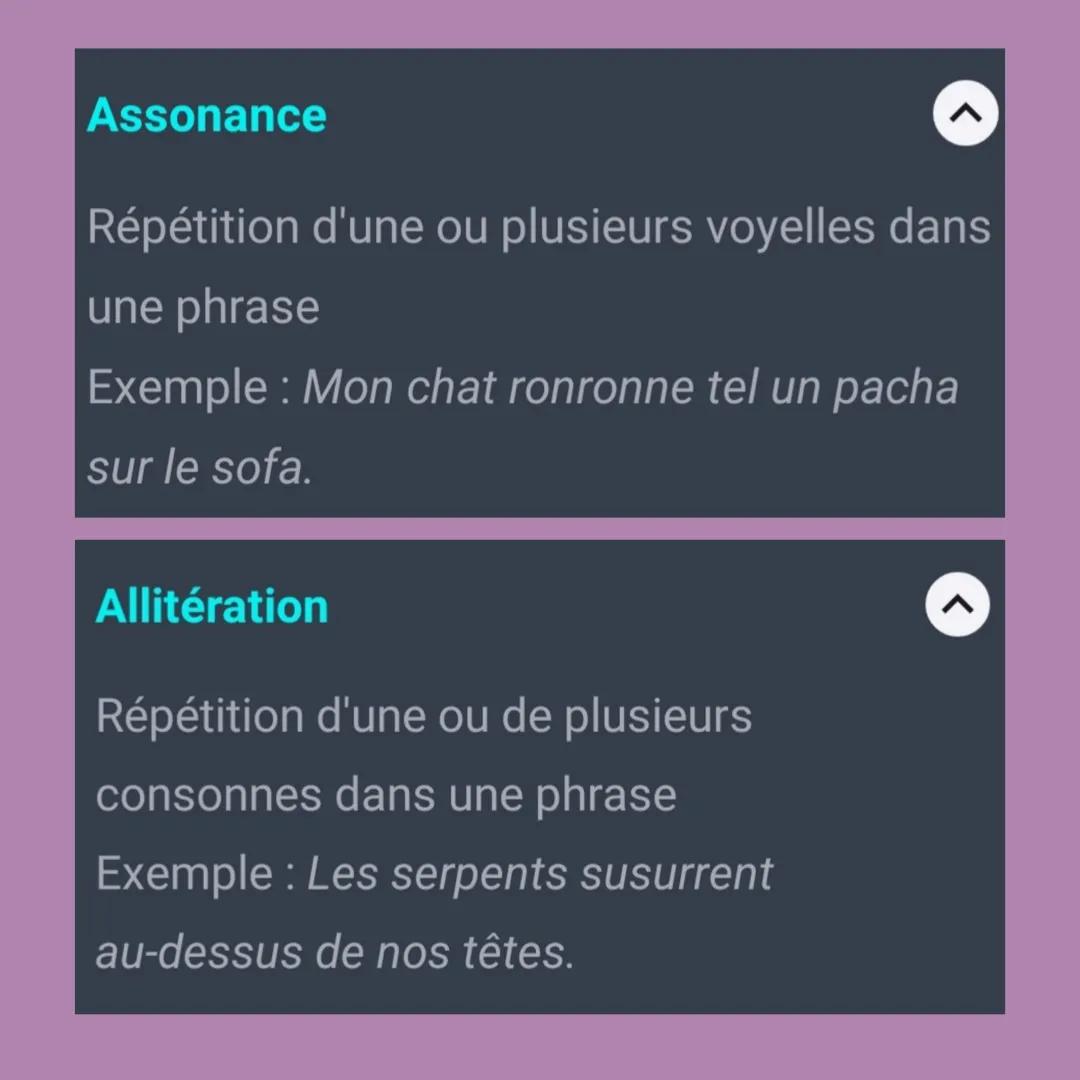Click the word 'Exemple' in the Allitération card
Viewport: 1080px width, 1080px height.
pos(188,873)
